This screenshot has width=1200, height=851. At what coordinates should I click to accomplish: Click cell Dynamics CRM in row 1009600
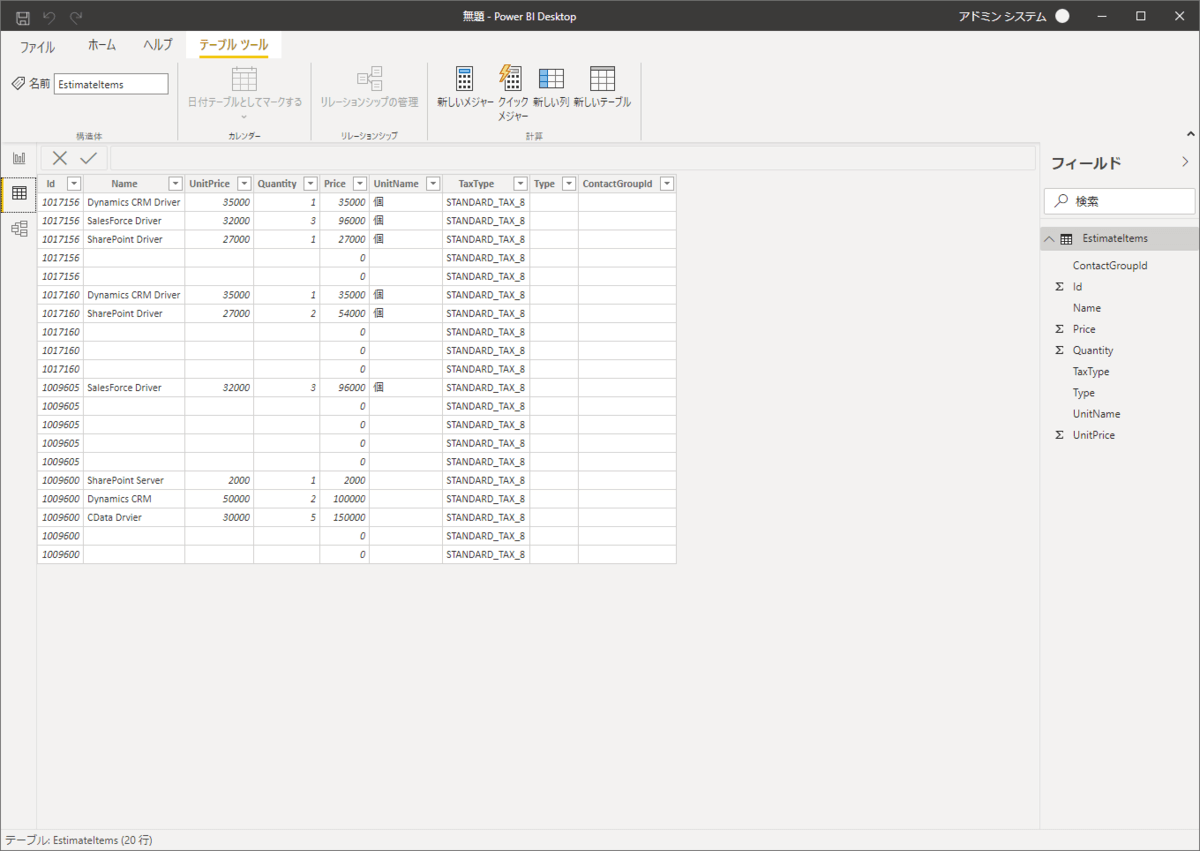point(134,499)
